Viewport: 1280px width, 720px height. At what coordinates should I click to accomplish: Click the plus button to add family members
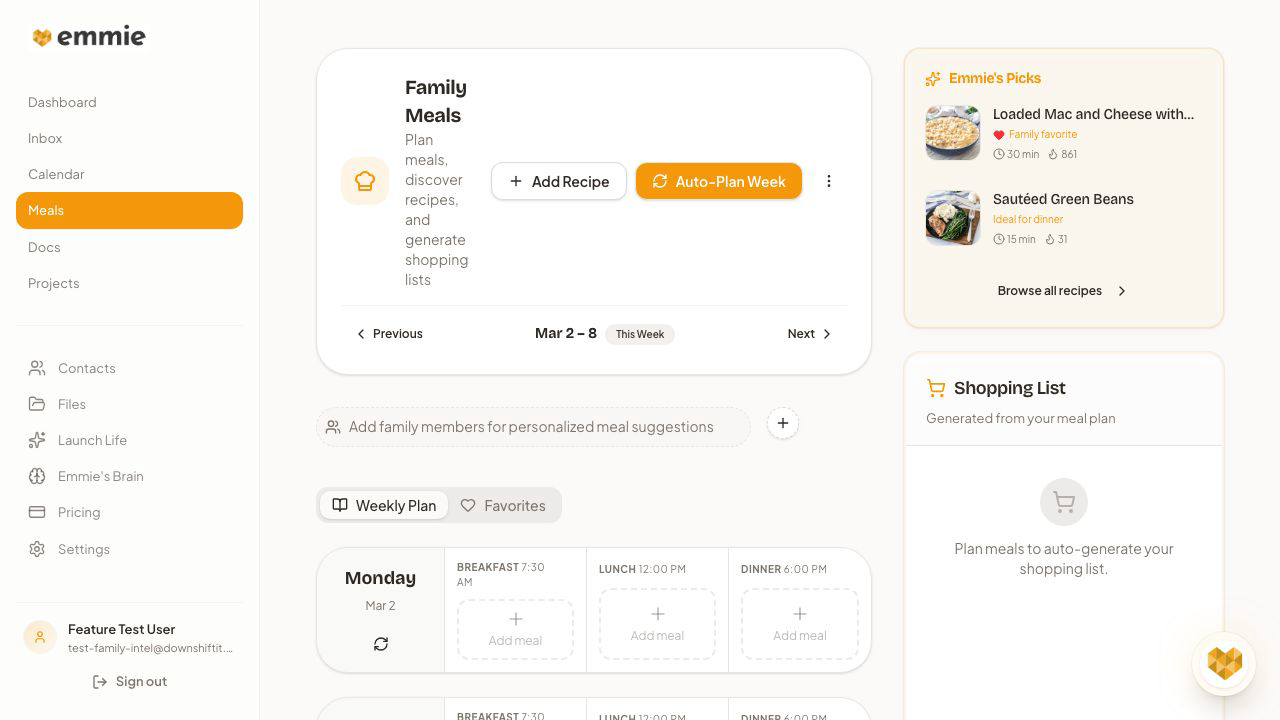coord(783,423)
